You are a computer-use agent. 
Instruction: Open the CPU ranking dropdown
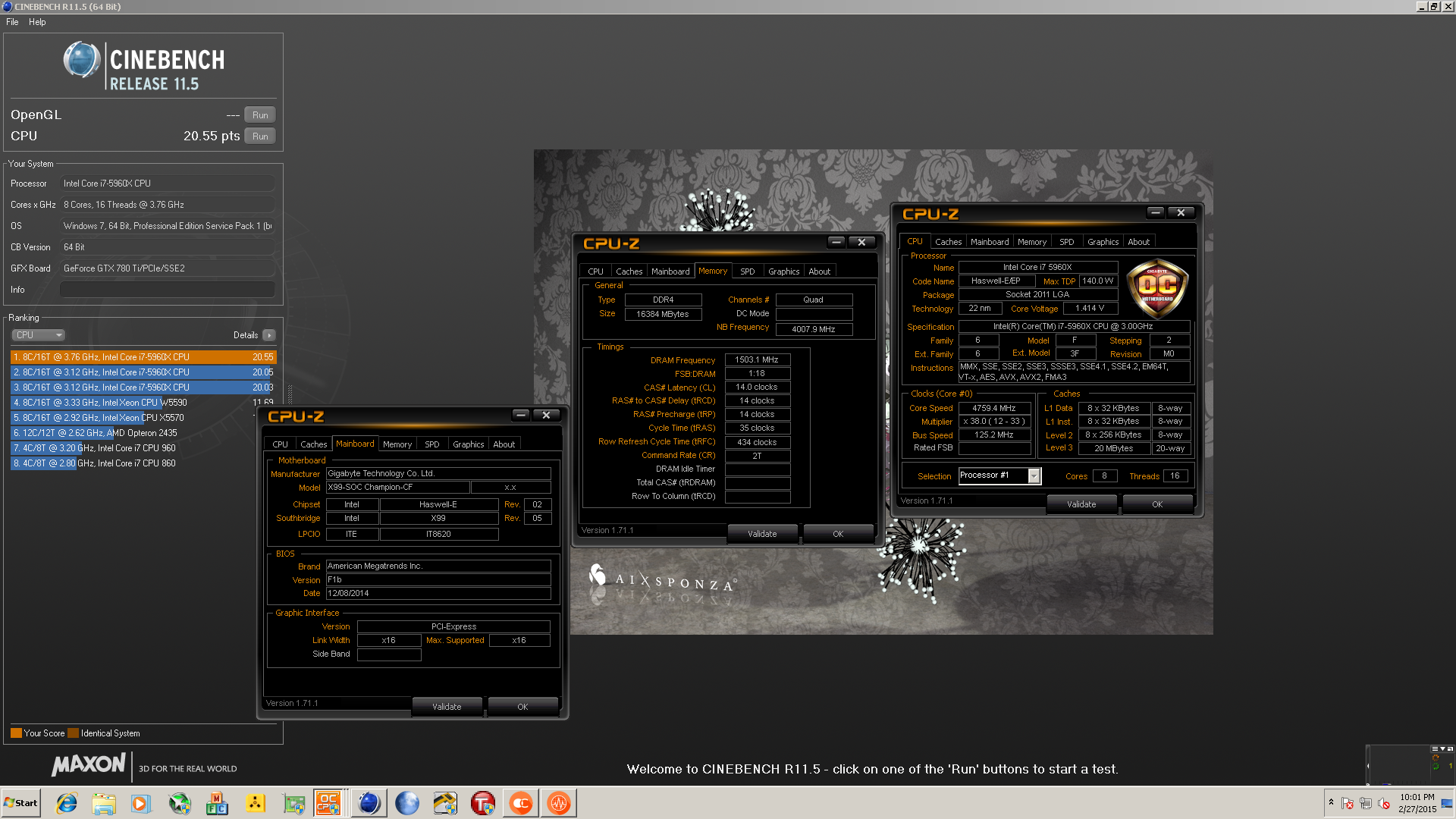point(38,335)
